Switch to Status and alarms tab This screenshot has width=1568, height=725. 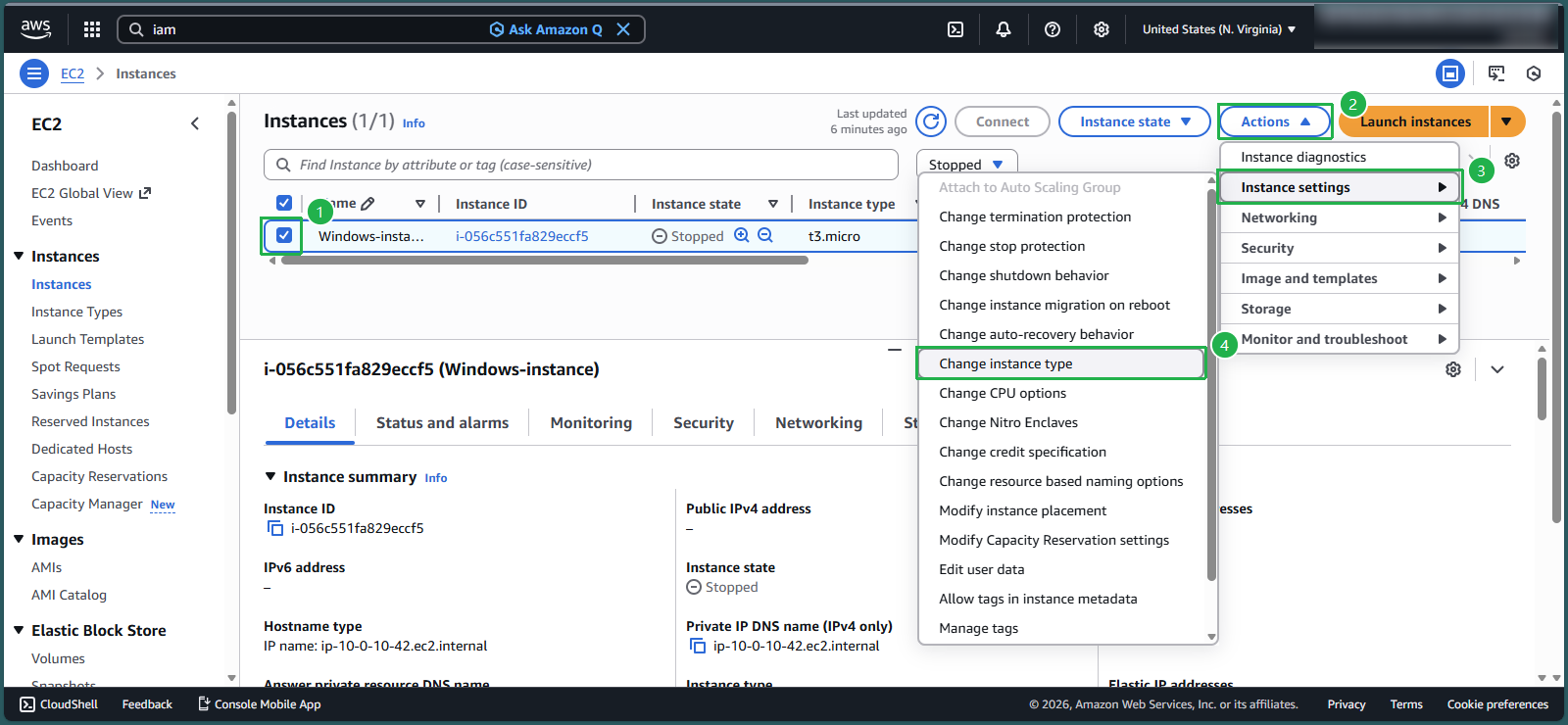point(442,422)
